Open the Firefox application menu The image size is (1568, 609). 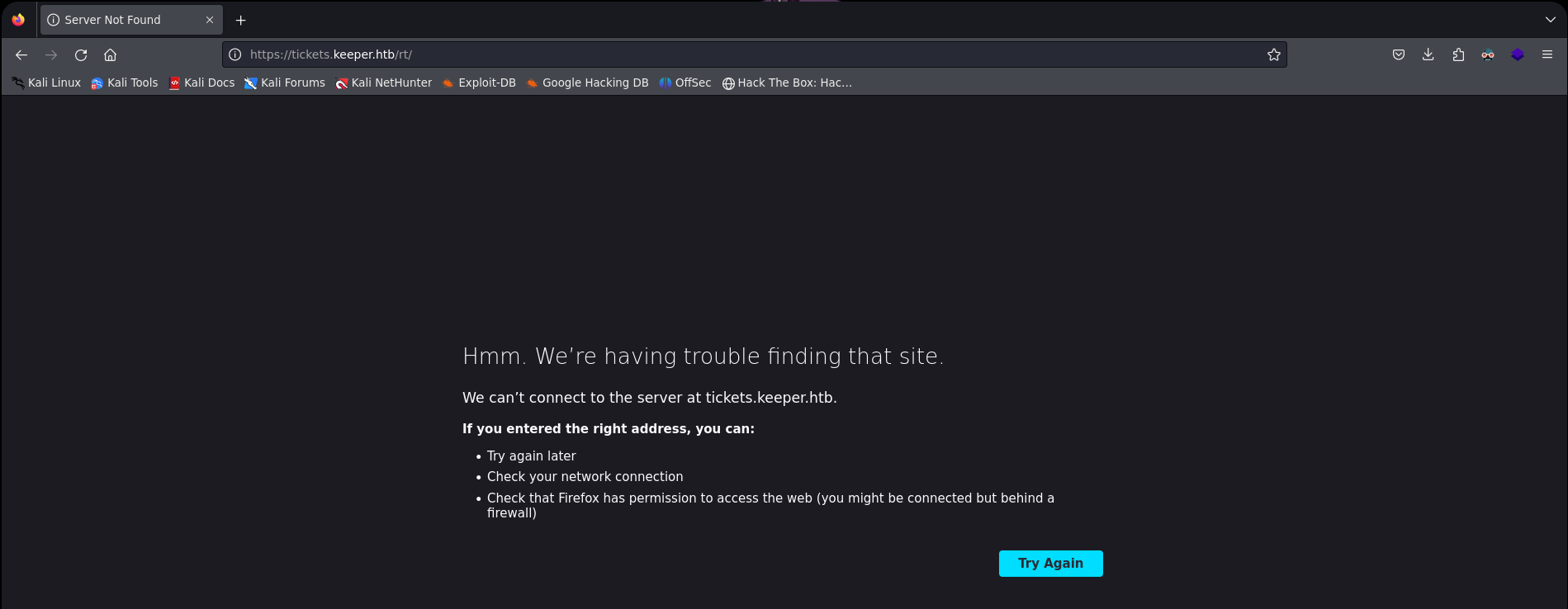[1547, 54]
